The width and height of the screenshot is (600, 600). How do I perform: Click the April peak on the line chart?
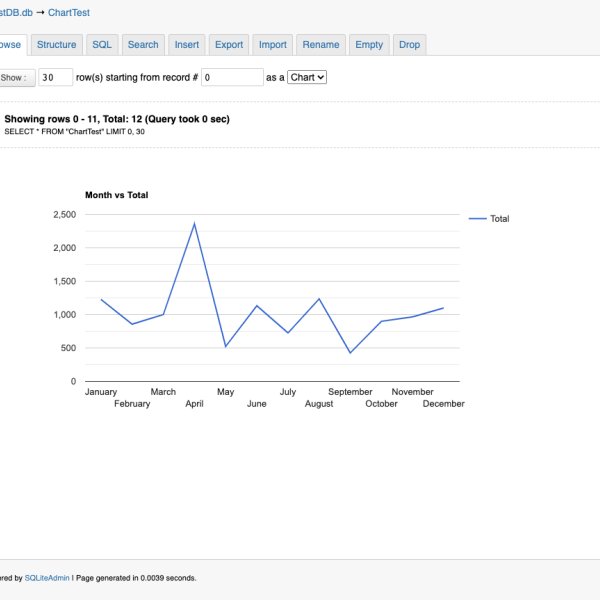pyautogui.click(x=194, y=224)
